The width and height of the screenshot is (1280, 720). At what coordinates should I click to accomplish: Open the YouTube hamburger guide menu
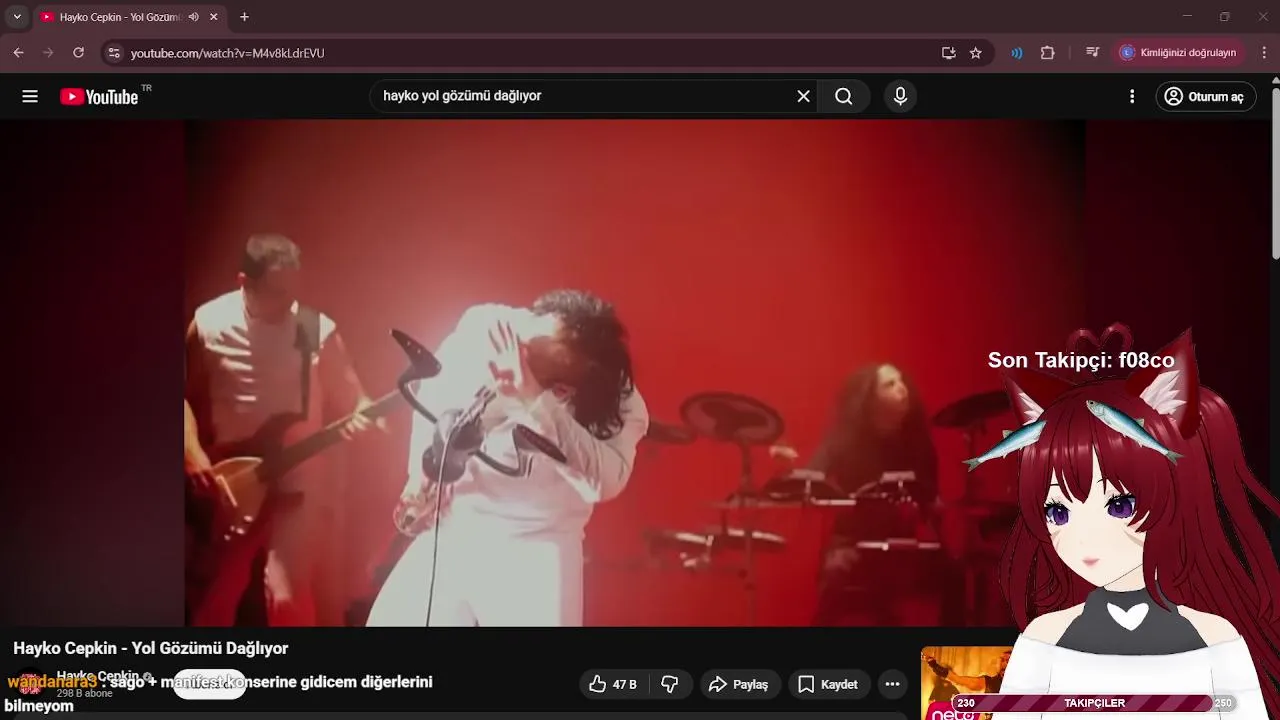coord(30,96)
